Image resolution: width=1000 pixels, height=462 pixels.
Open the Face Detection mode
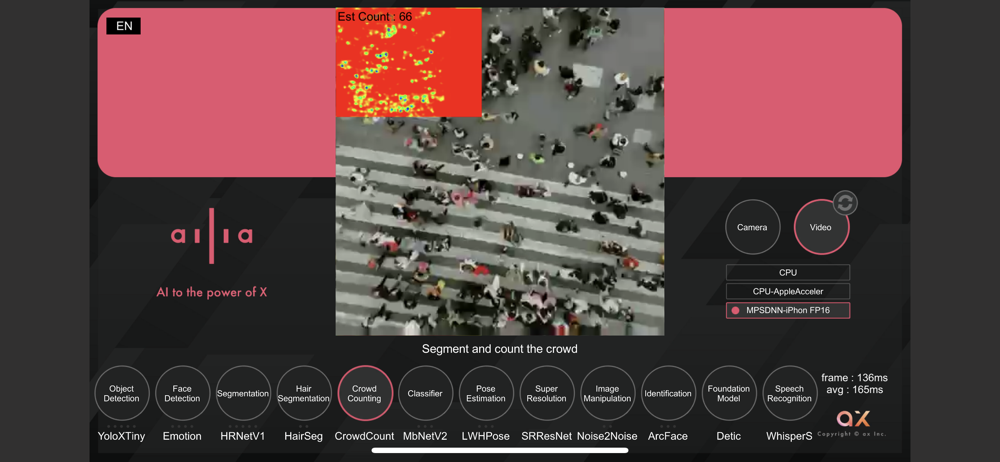[x=182, y=393]
